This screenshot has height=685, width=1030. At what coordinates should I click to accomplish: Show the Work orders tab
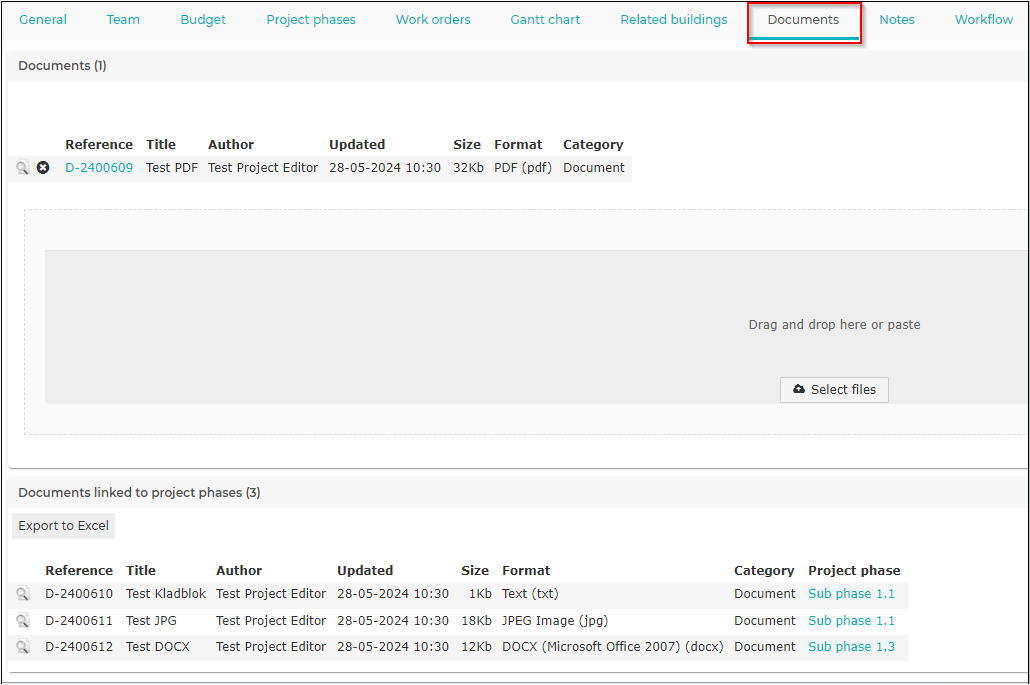[433, 20]
